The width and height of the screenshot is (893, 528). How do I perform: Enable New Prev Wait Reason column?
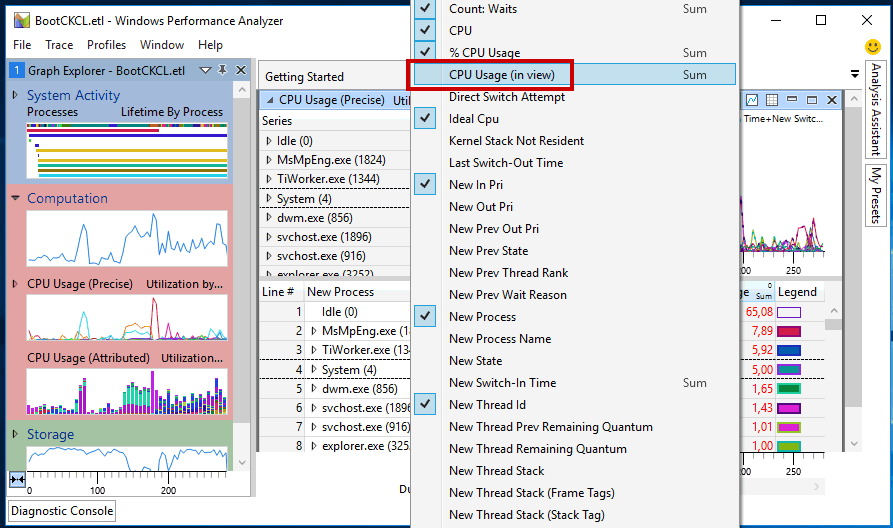point(507,295)
